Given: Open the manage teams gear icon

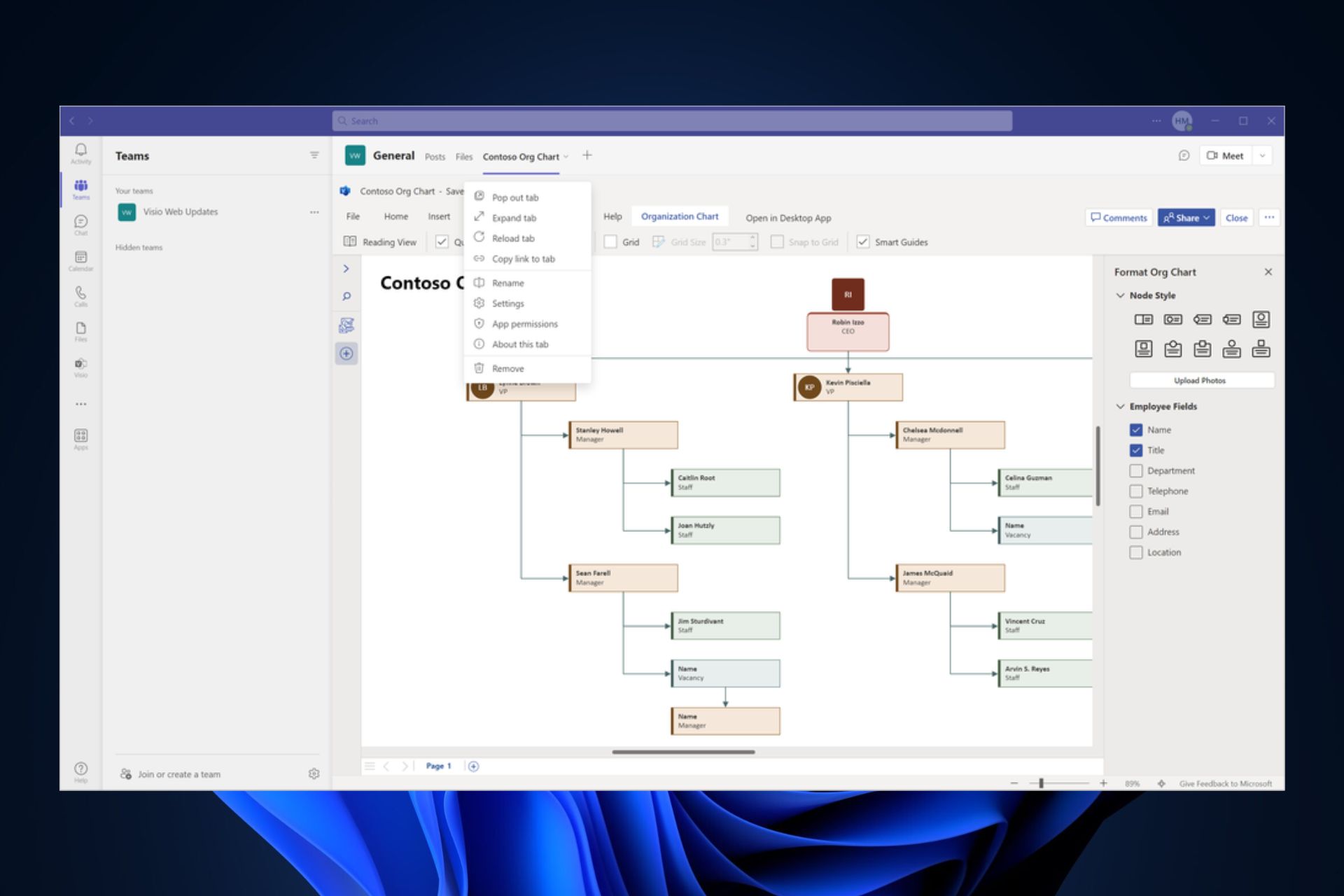Looking at the screenshot, I should 314,773.
